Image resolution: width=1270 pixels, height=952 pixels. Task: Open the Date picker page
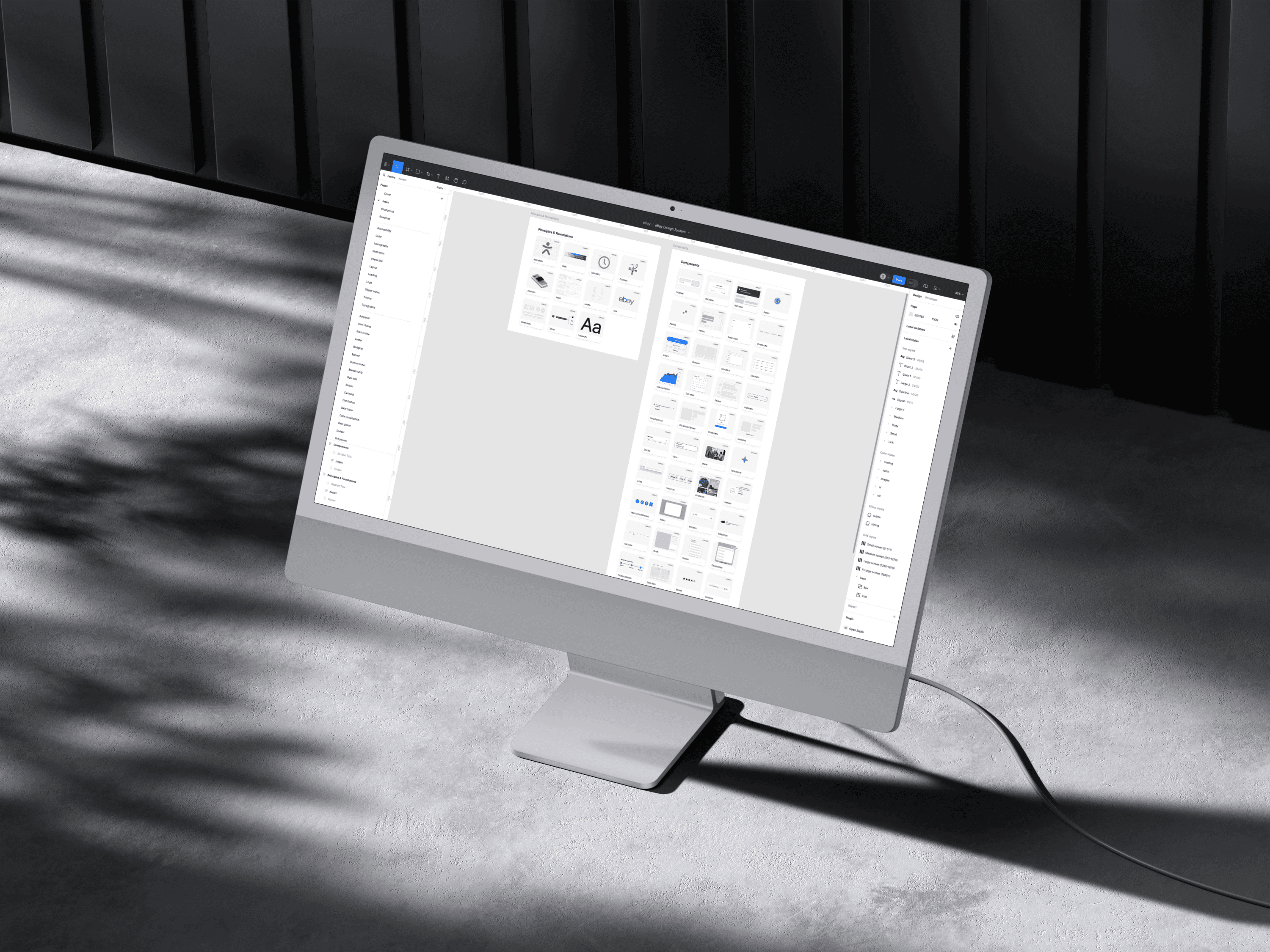click(344, 424)
